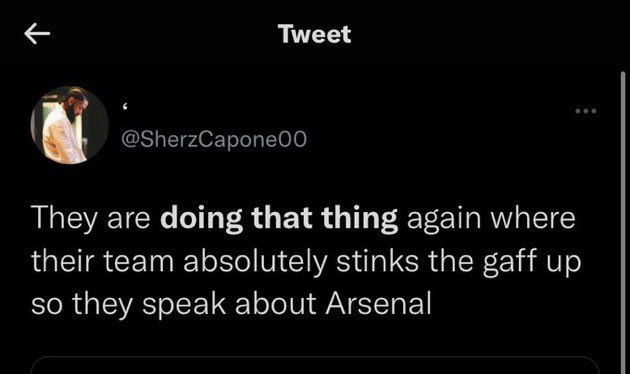This screenshot has height=374, width=630.
Task: Click the 'They are' opening words
Action: 91,218
